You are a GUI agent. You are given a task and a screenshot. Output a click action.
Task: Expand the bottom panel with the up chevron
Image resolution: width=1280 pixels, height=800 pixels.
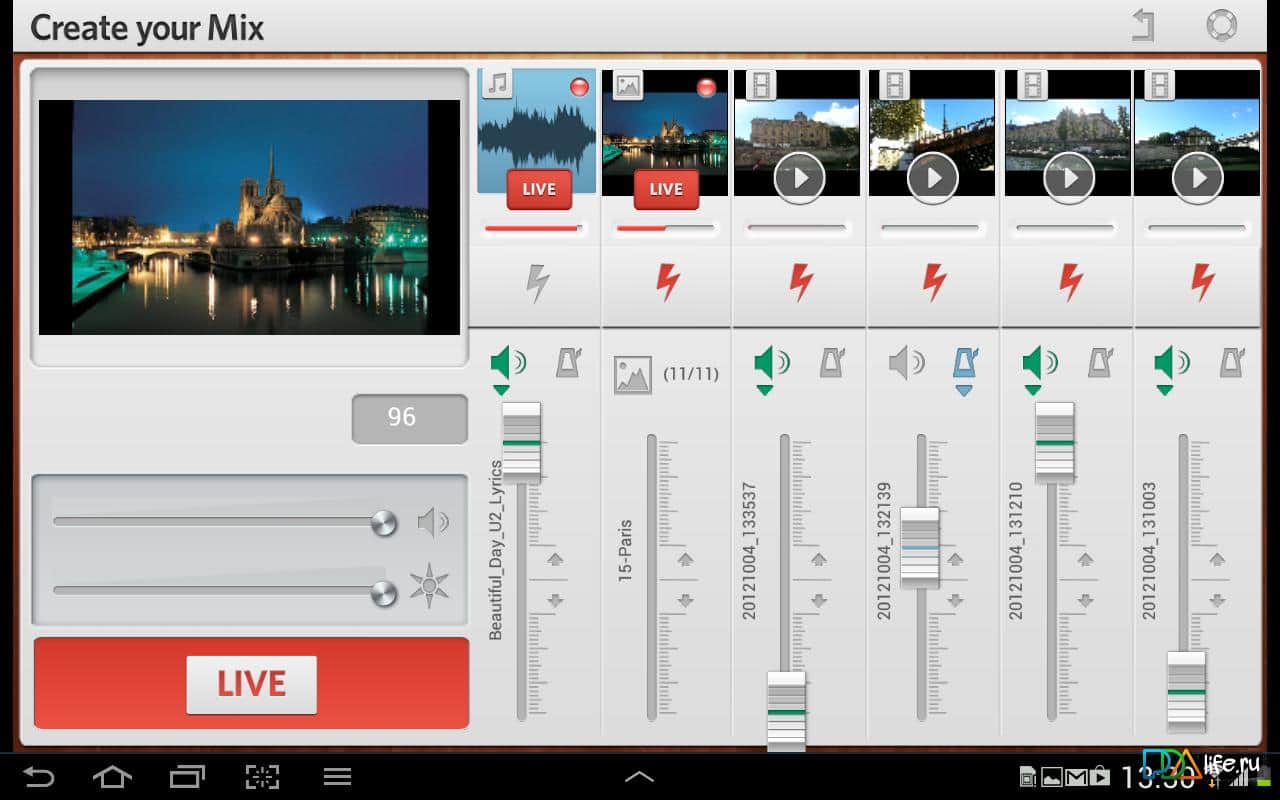pos(639,776)
